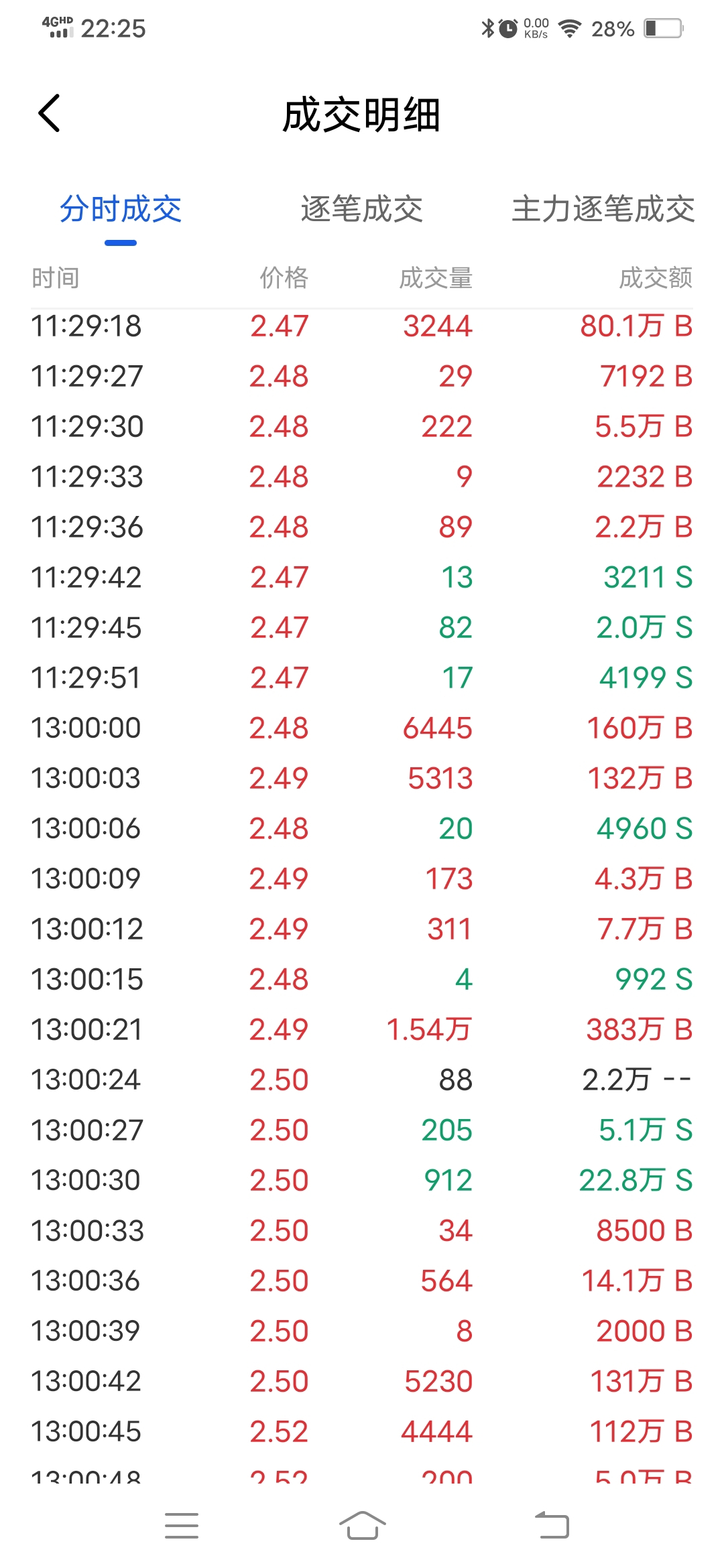Viewport: 724px width, 1568px height.
Task: Tap the Android home icon
Action: point(362,1526)
